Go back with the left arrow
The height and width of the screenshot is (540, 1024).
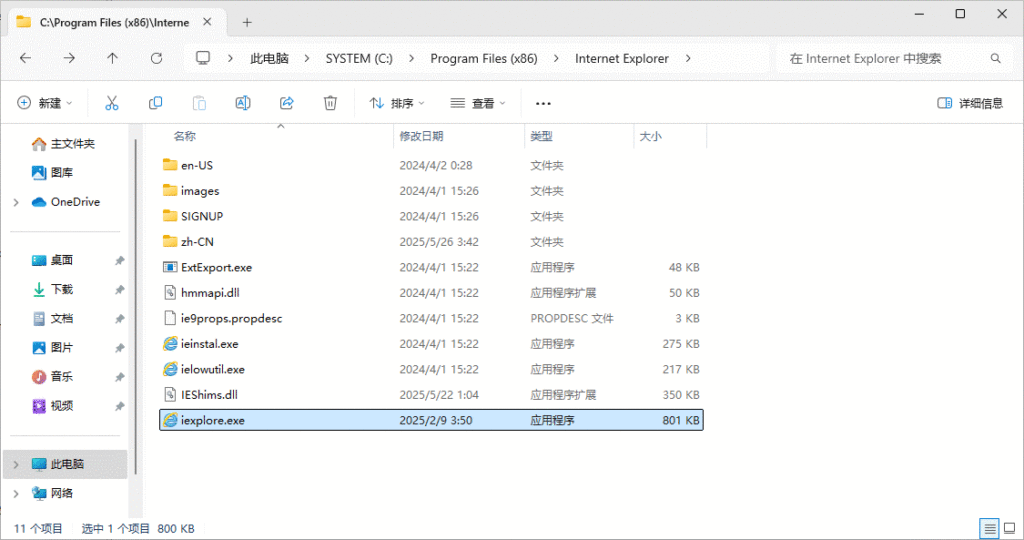[x=25, y=58]
